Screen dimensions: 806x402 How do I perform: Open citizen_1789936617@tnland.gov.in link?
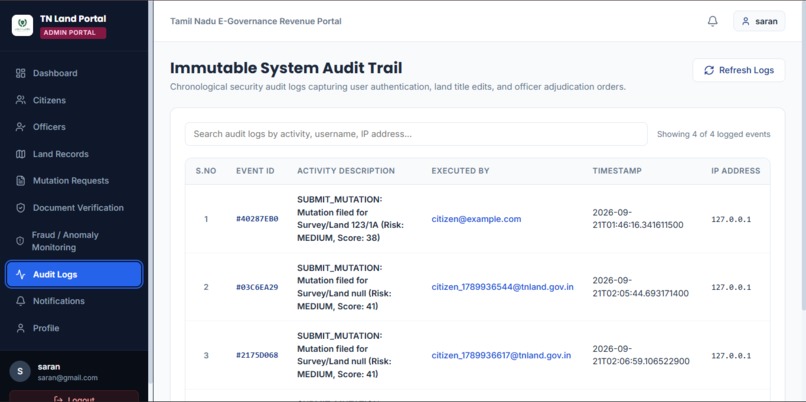(501, 355)
